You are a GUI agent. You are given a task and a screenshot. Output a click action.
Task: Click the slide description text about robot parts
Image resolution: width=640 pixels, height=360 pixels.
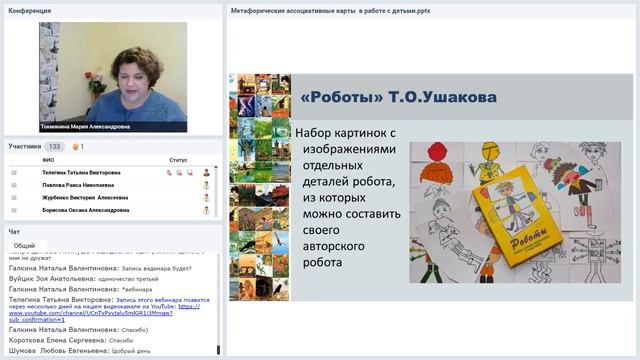348,198
